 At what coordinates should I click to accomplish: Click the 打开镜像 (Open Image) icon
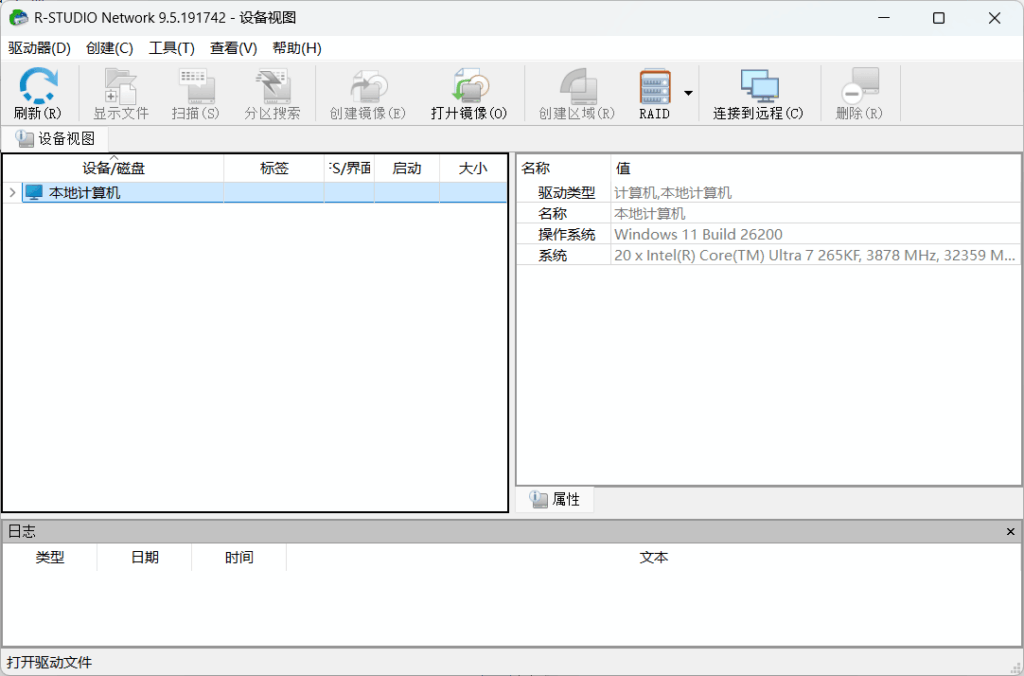pyautogui.click(x=469, y=92)
